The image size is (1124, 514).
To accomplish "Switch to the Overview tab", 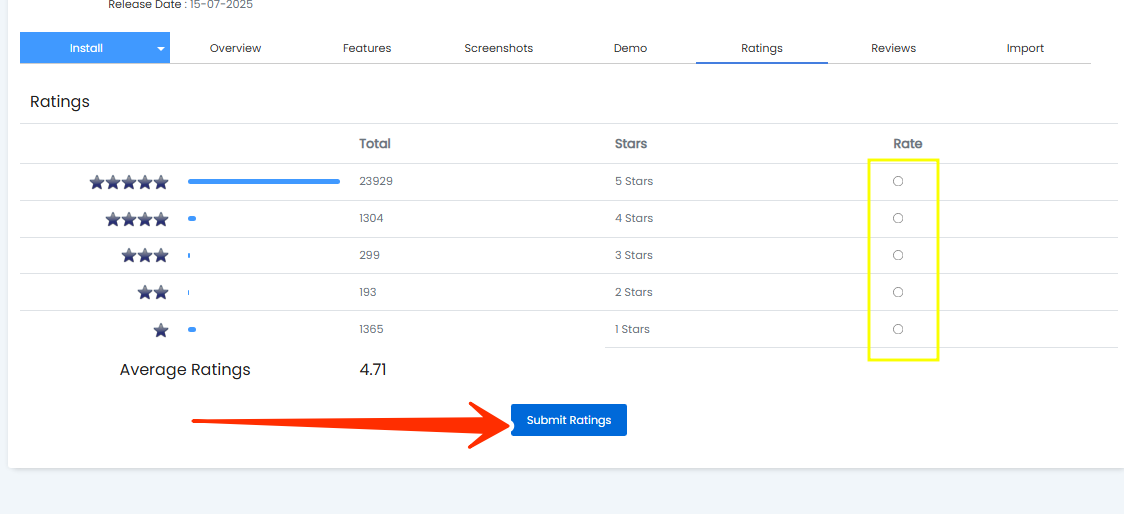I will (x=235, y=48).
